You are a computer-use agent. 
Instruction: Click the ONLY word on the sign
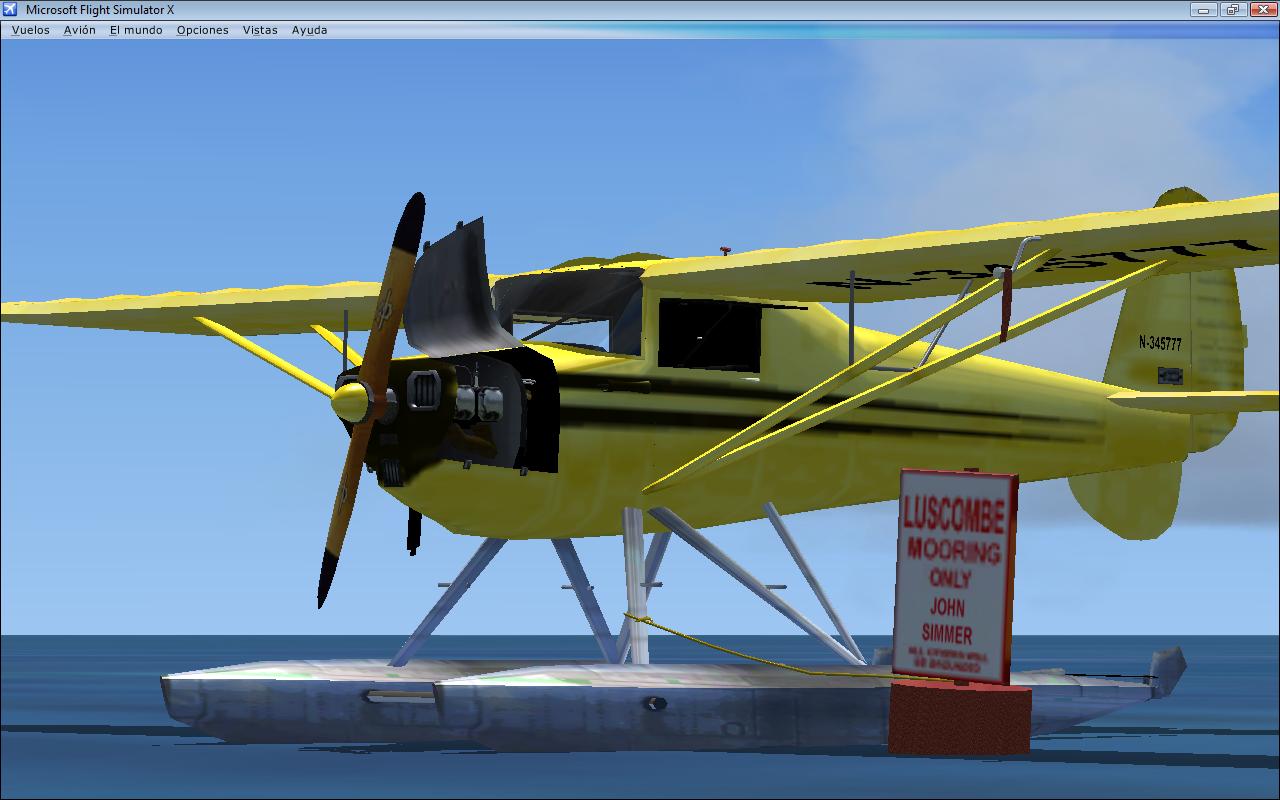[951, 577]
